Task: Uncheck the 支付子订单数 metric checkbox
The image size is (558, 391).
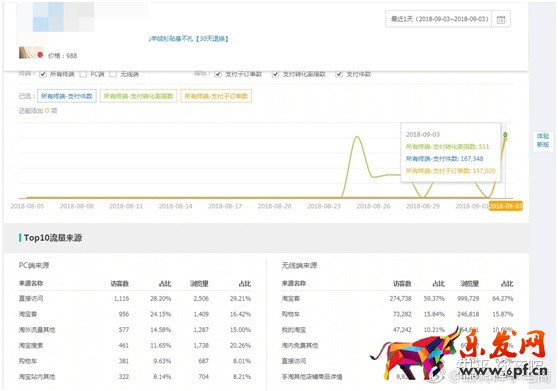Action: pyautogui.click(x=218, y=74)
